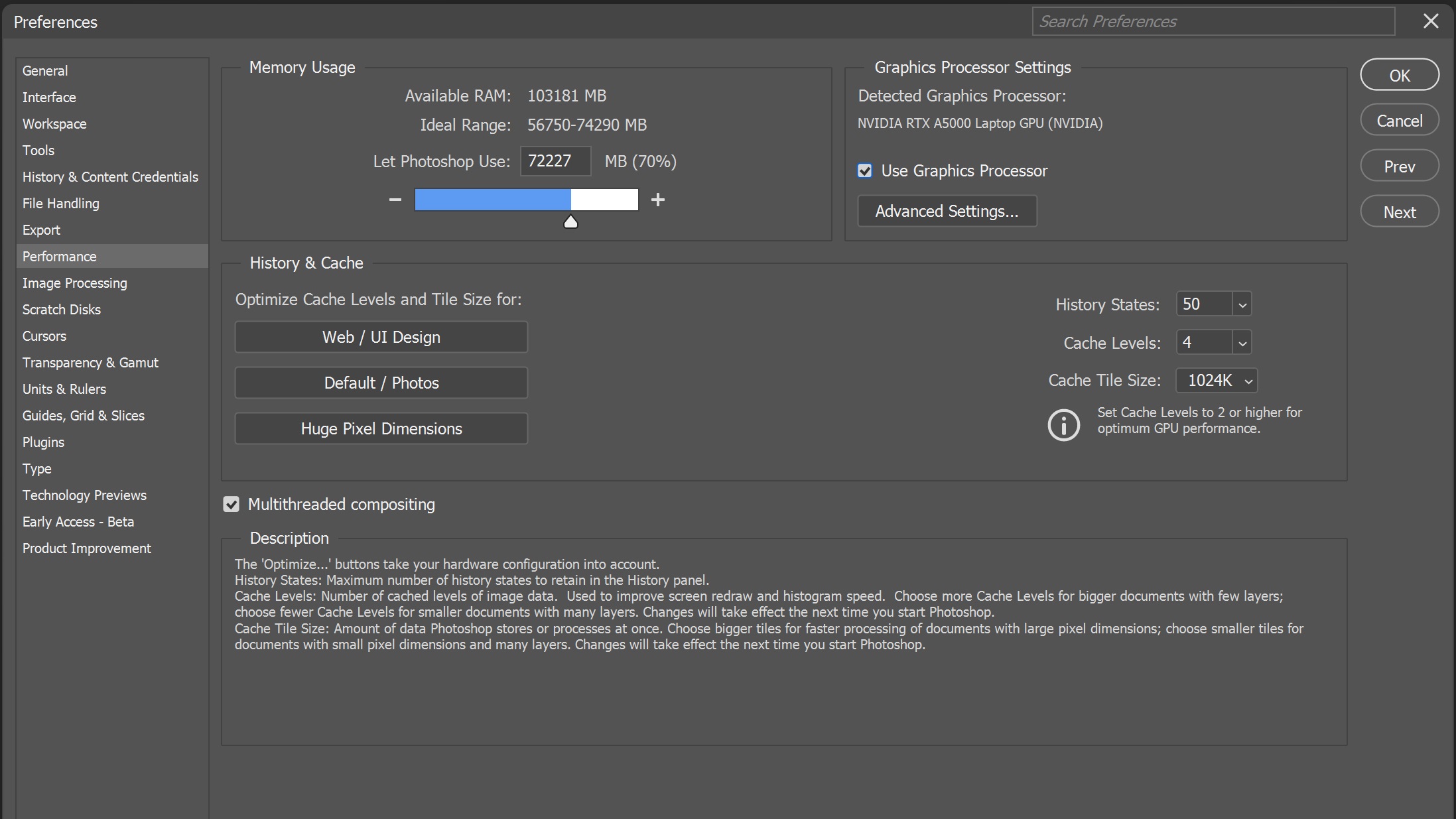Click the plus icon to increase memory
The height and width of the screenshot is (819, 1456).
coord(658,200)
